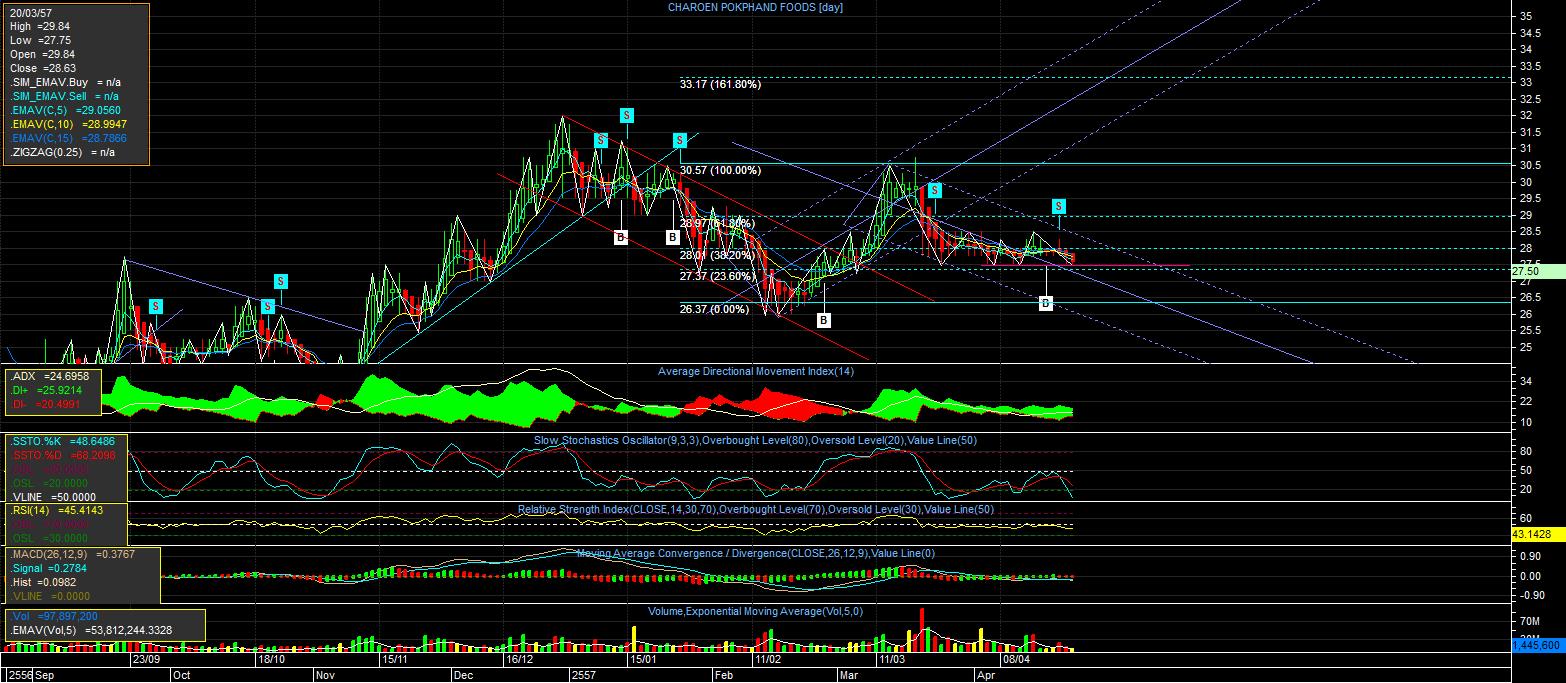
Task: Click the topmost S marker in January
Action: pyautogui.click(x=627, y=114)
